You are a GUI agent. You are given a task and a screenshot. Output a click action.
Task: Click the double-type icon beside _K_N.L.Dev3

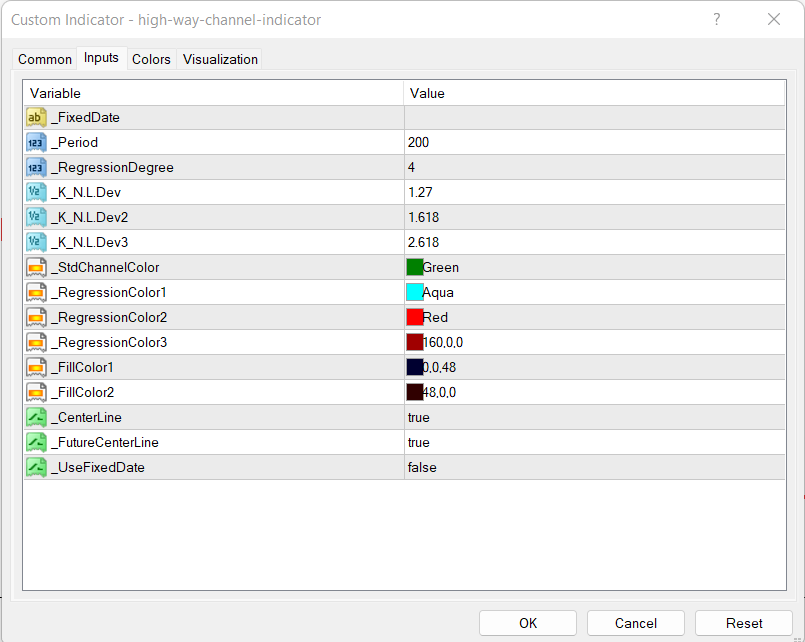(x=36, y=243)
